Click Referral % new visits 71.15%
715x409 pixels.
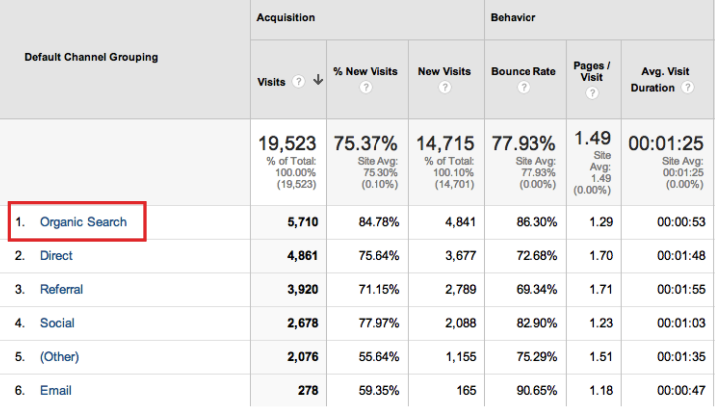tap(378, 290)
